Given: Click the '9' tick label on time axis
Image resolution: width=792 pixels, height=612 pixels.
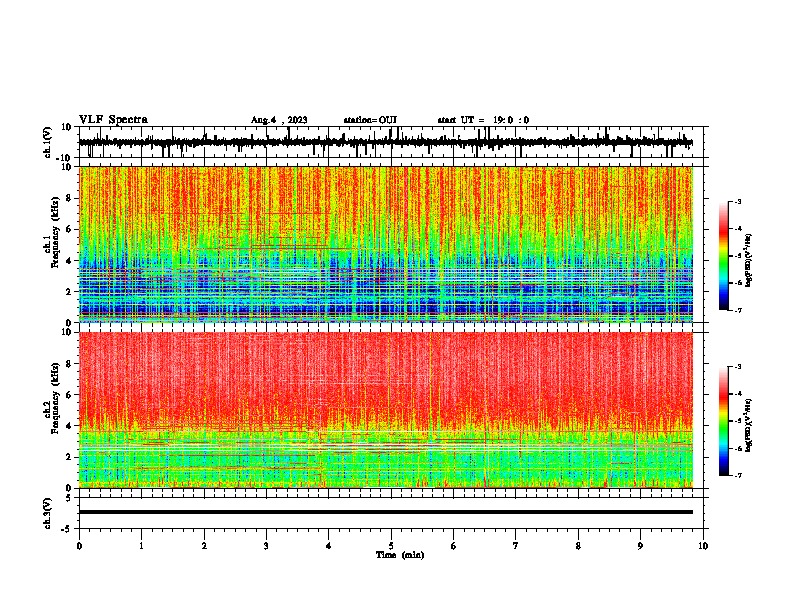Looking at the screenshot, I should [641, 546].
